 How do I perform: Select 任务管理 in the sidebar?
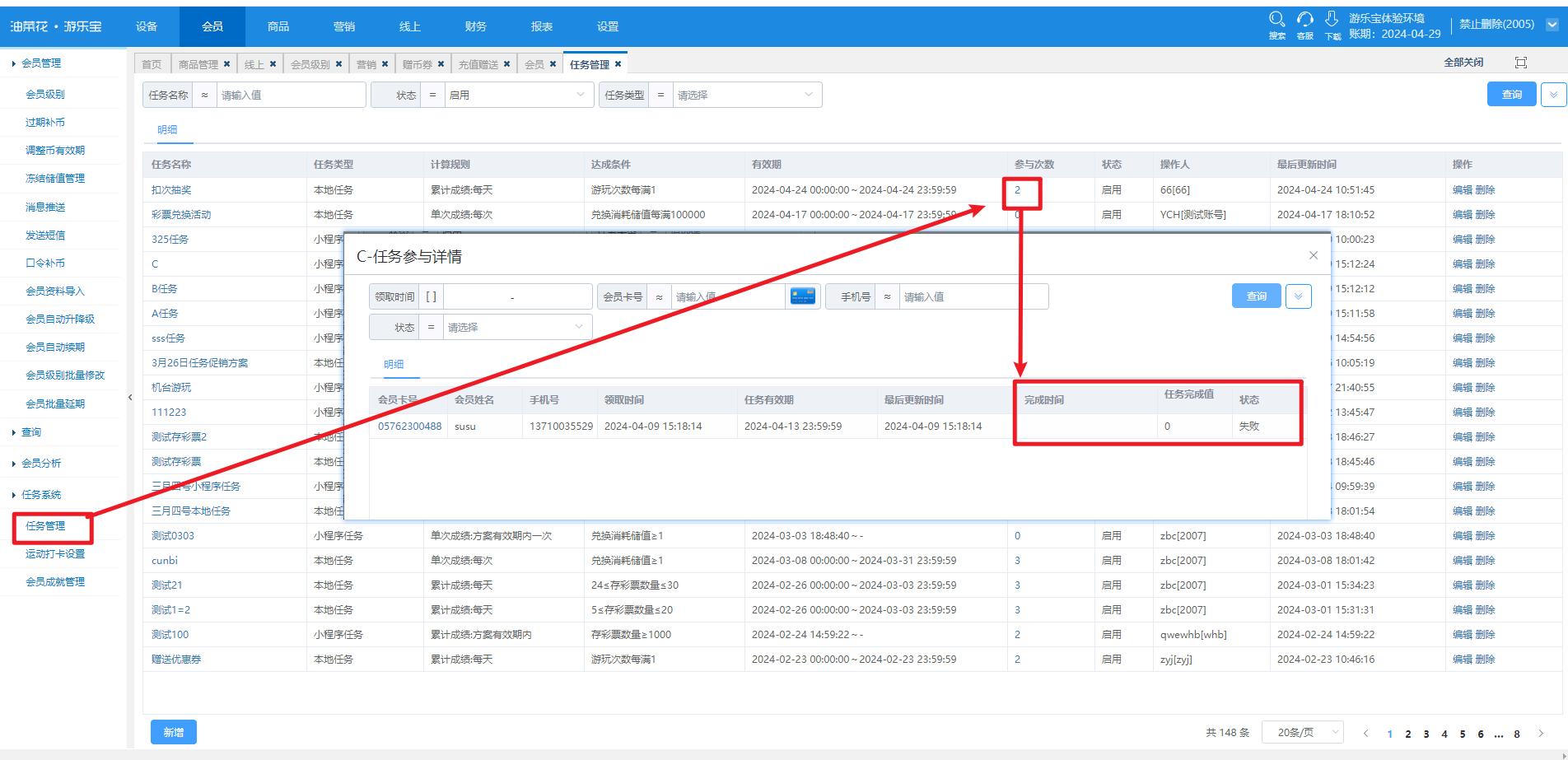pos(45,525)
